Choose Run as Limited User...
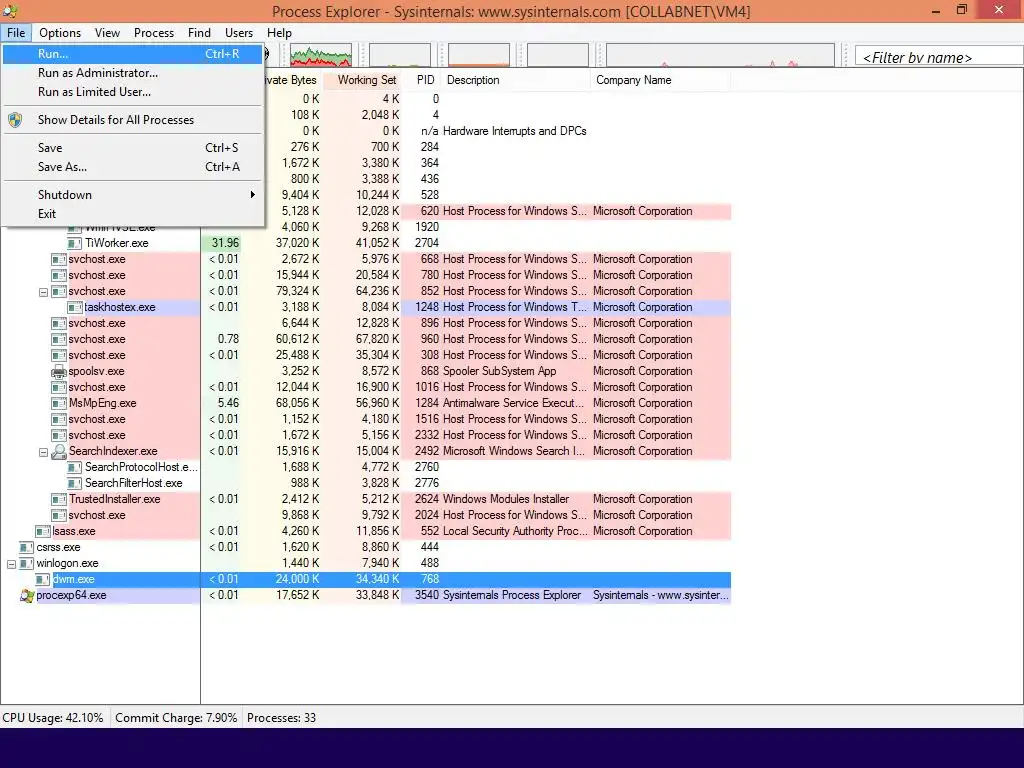The height and width of the screenshot is (768, 1024). pyautogui.click(x=133, y=92)
